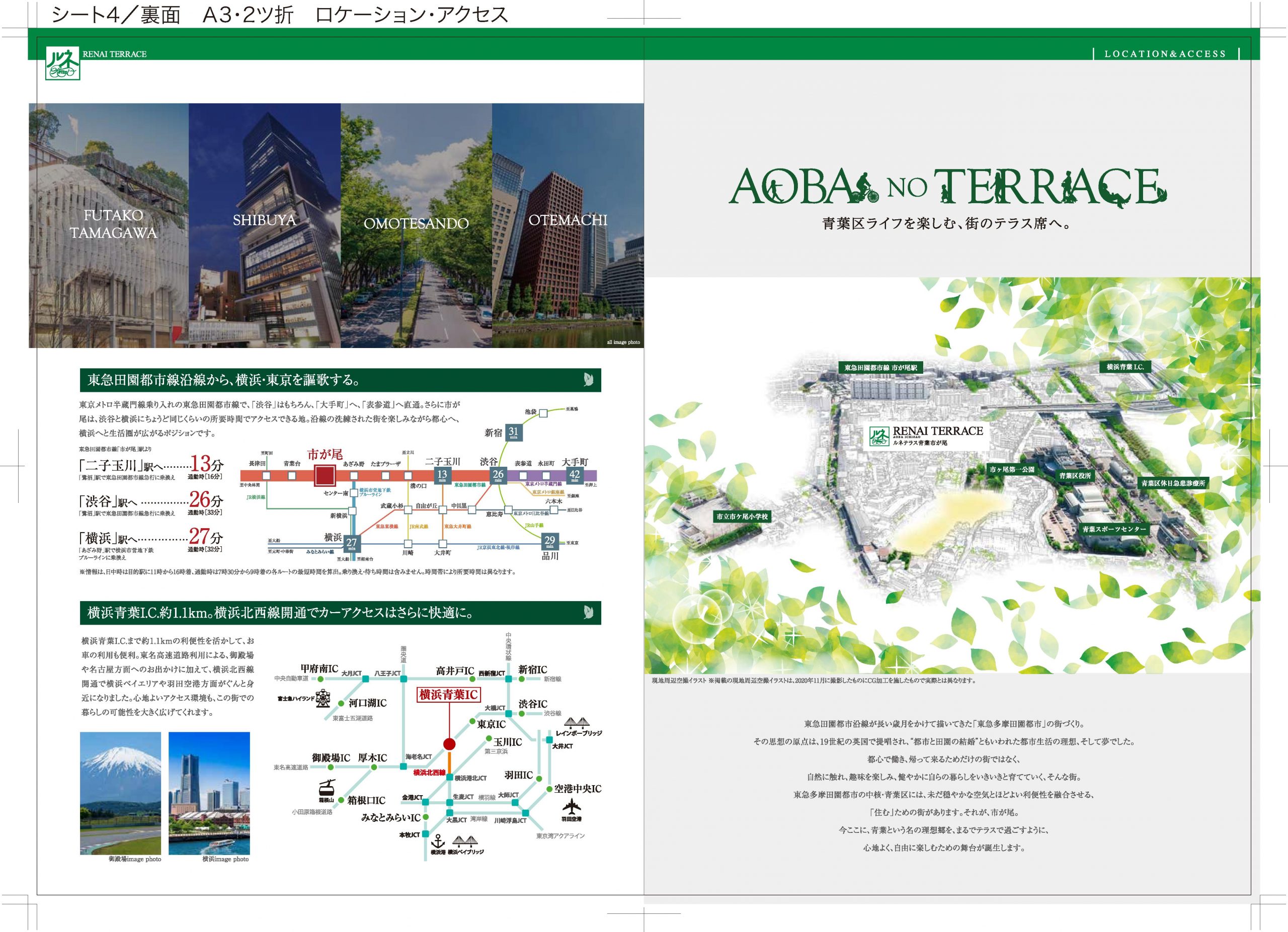Click the 高井戸IC label
1288x932 pixels.
455,670
